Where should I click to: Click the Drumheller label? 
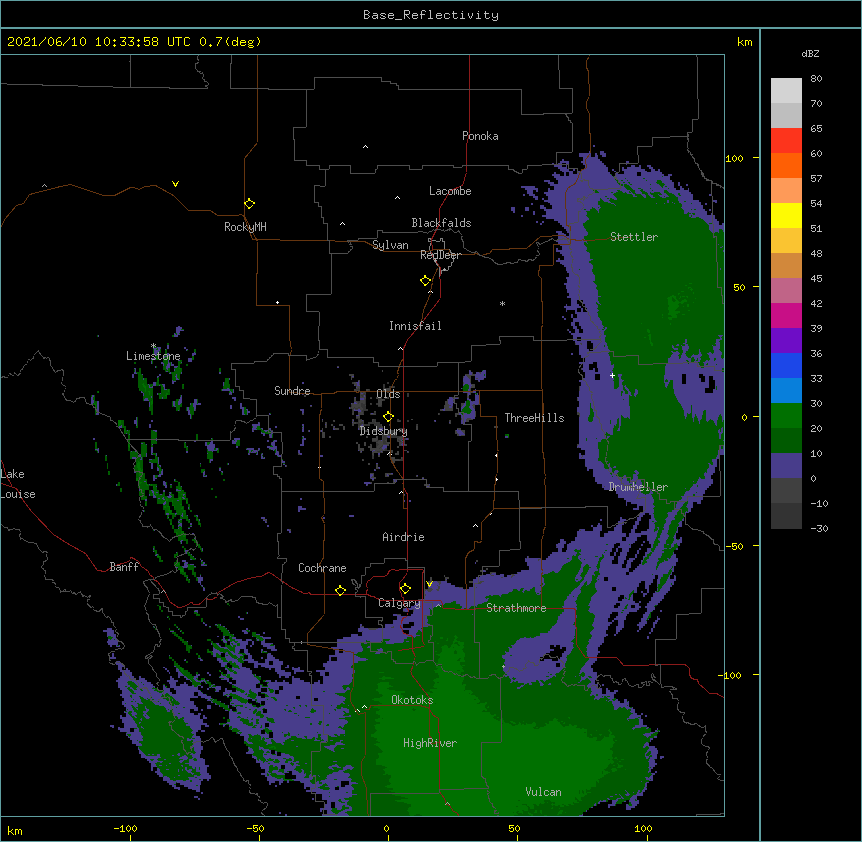(638, 487)
